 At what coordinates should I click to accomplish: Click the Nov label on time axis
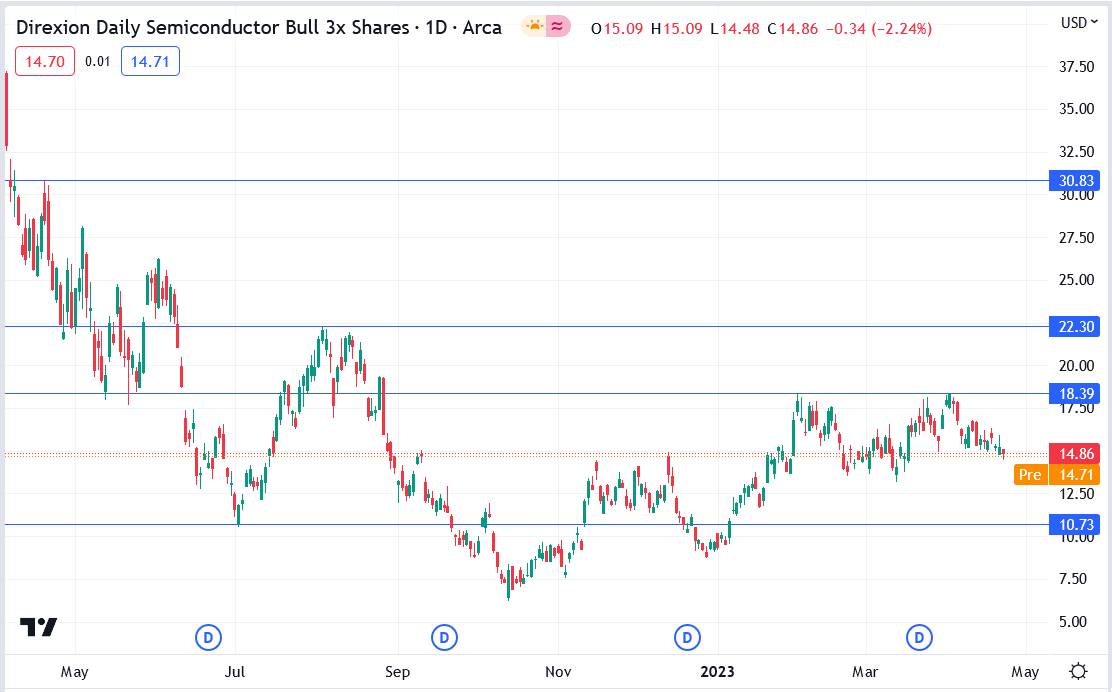[x=558, y=671]
